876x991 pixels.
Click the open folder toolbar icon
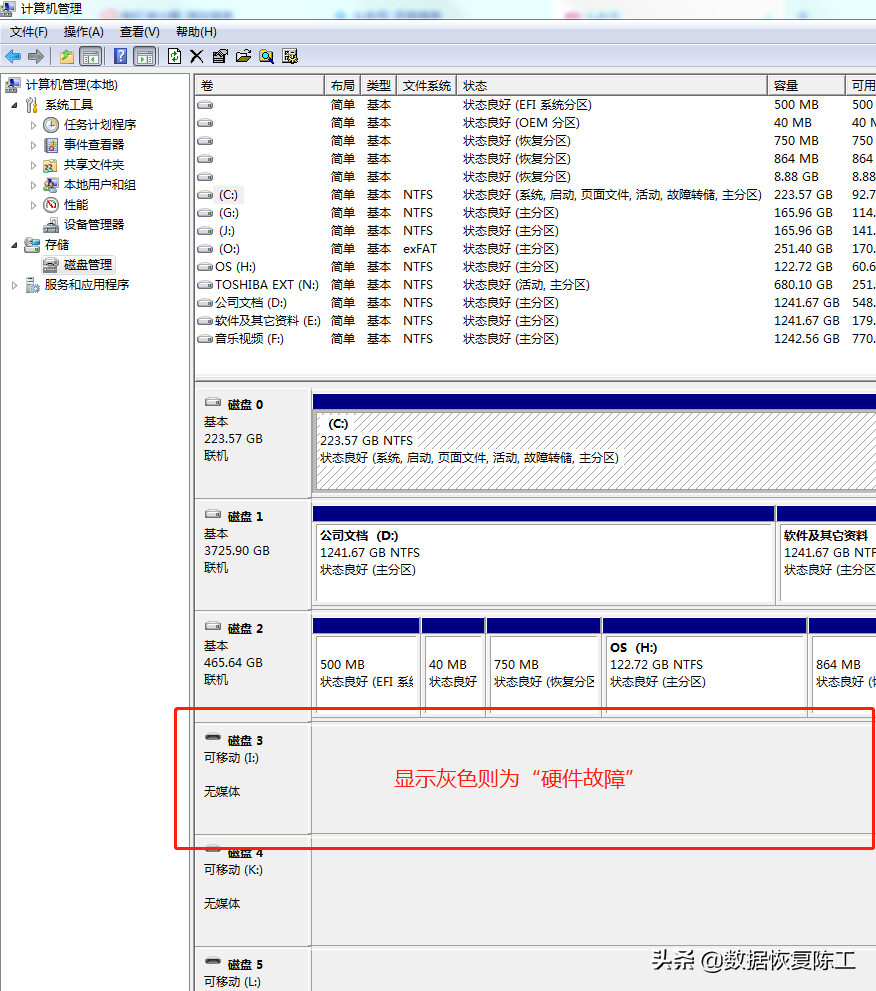(x=243, y=56)
